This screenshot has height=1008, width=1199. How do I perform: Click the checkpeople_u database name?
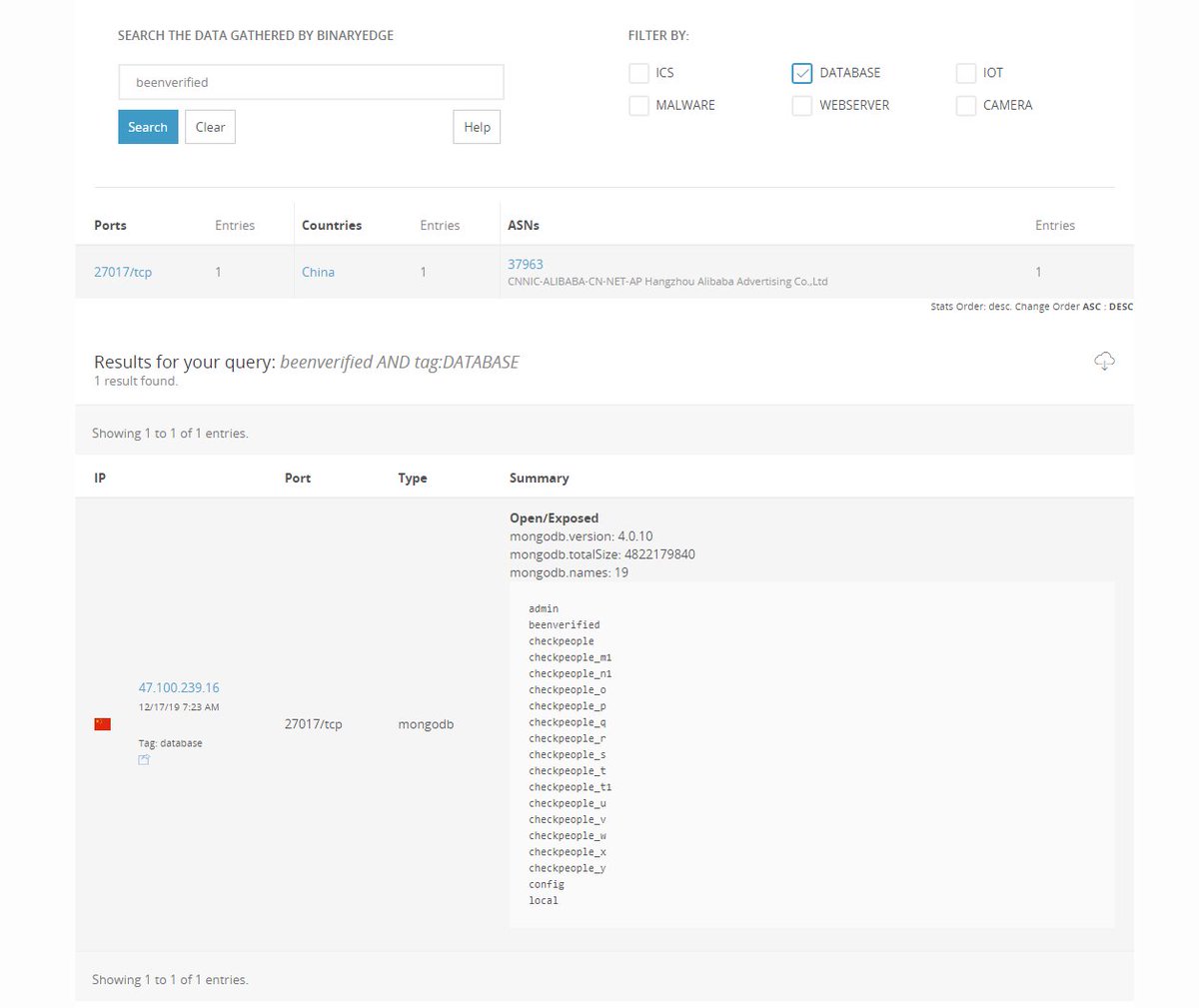[x=568, y=803]
